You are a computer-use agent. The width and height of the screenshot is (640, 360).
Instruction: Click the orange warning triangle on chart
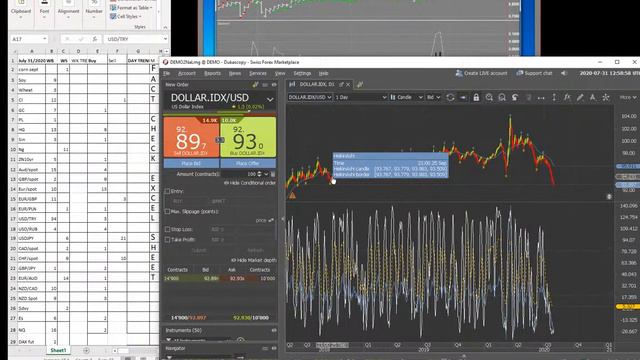tap(293, 196)
